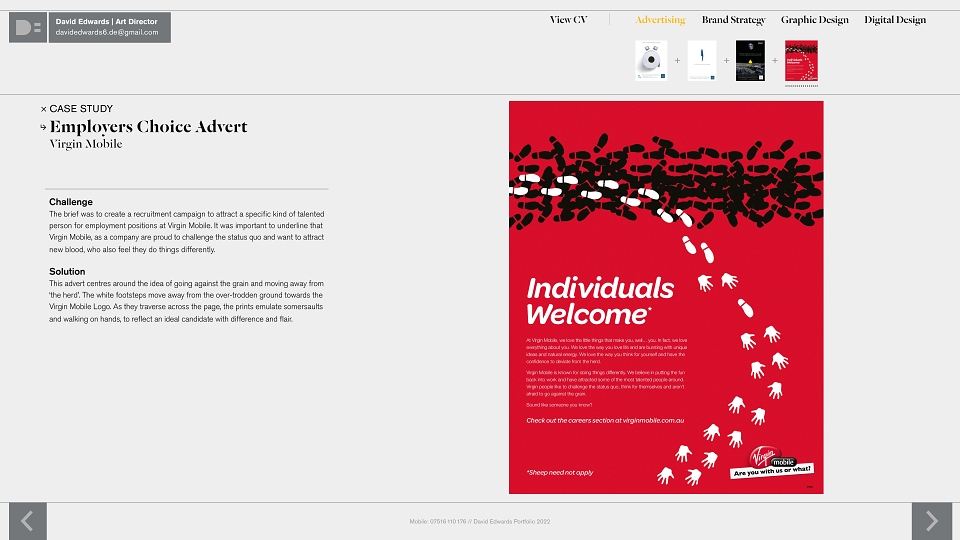The width and height of the screenshot is (960, 540).
Task: Go to the Graphic Design section
Action: (x=814, y=20)
